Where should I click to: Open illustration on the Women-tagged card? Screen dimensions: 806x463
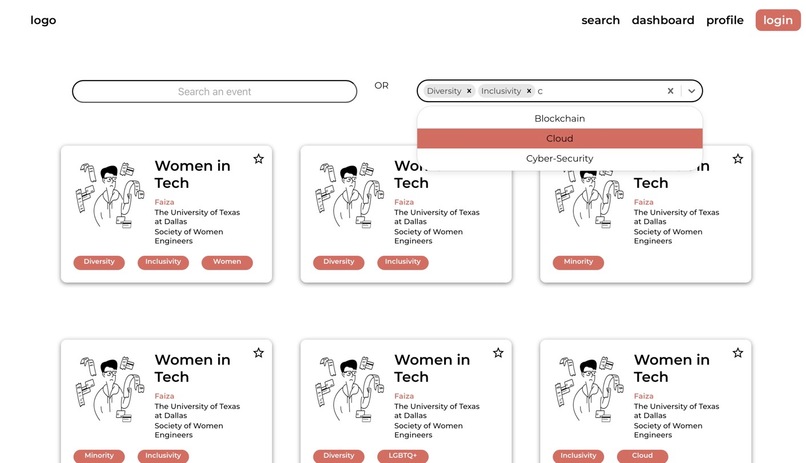click(x=110, y=195)
